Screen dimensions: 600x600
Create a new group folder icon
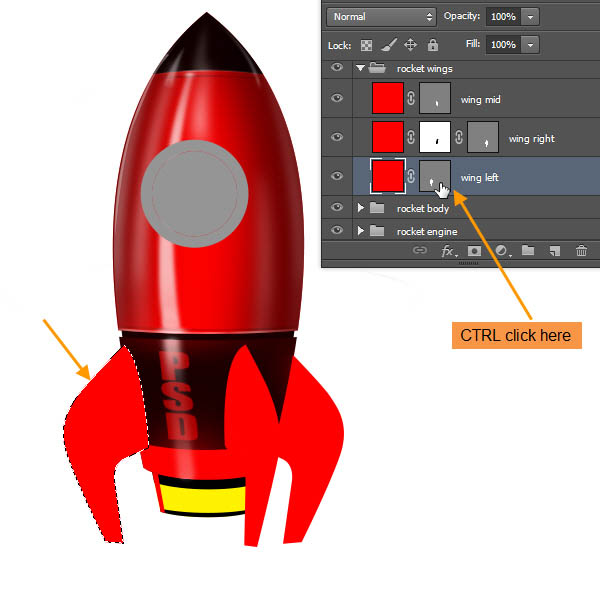click(528, 251)
